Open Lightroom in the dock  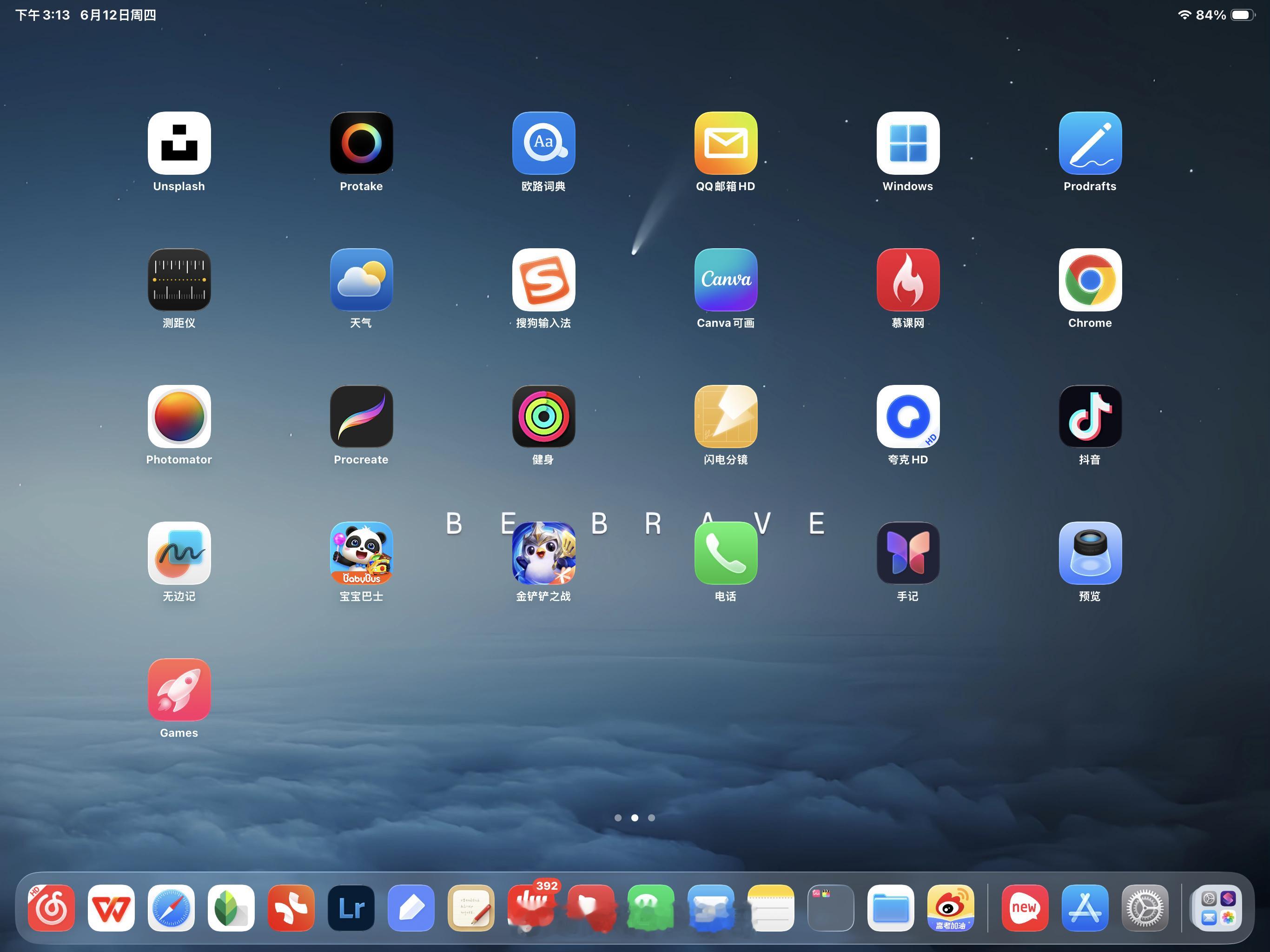pos(351,908)
